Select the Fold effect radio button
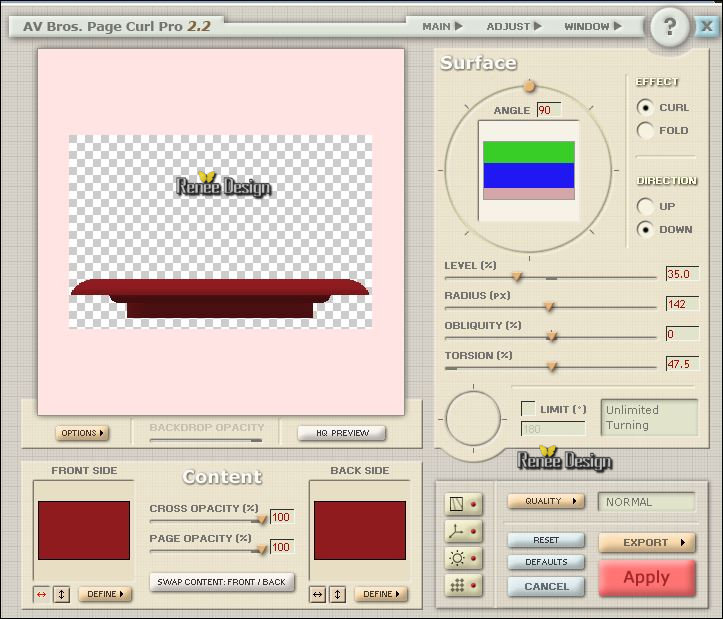The height and width of the screenshot is (619, 723). click(x=645, y=131)
